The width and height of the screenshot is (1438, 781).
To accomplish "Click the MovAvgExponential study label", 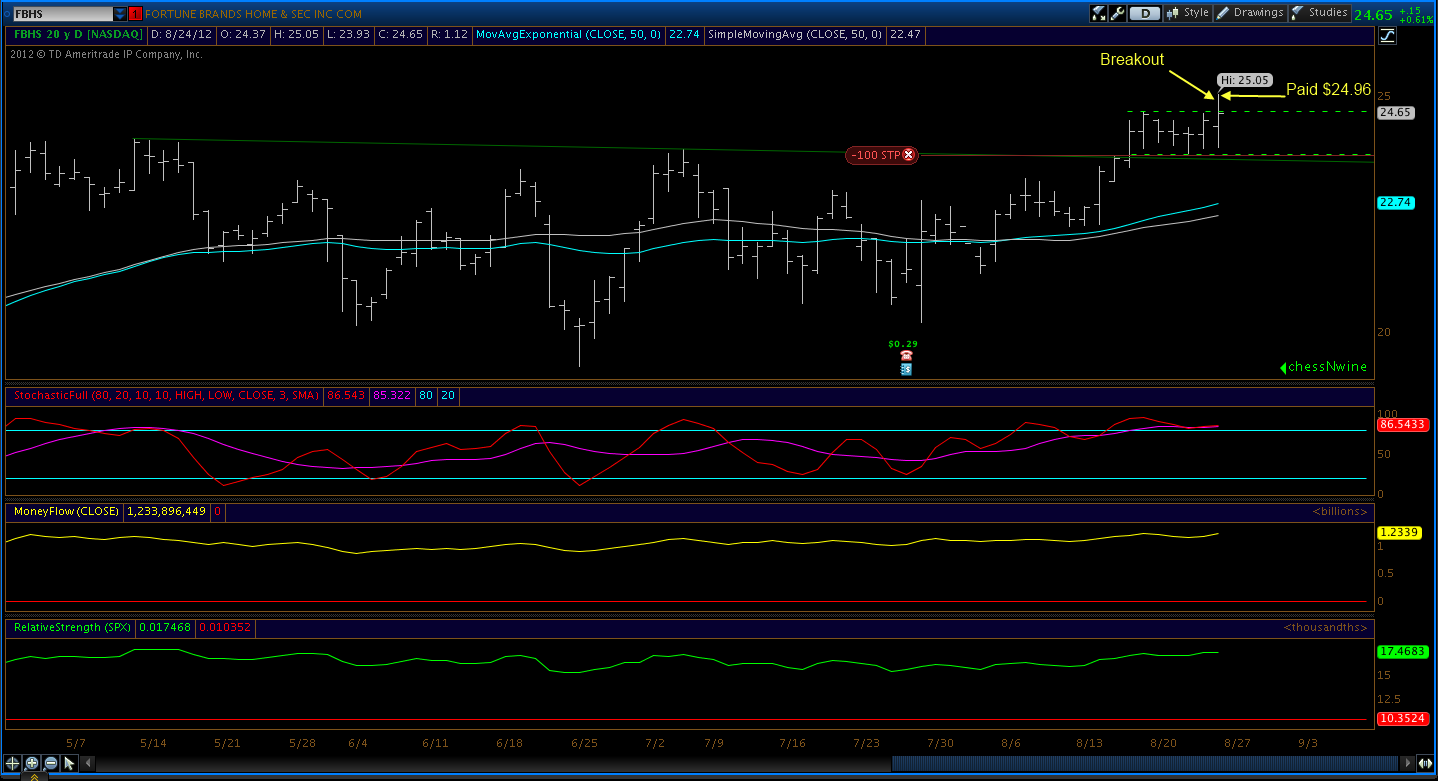I will (x=569, y=34).
